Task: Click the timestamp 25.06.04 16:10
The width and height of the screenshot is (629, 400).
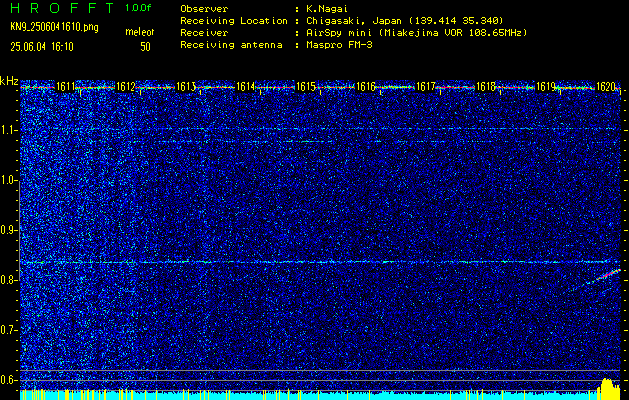Action: click(x=42, y=47)
